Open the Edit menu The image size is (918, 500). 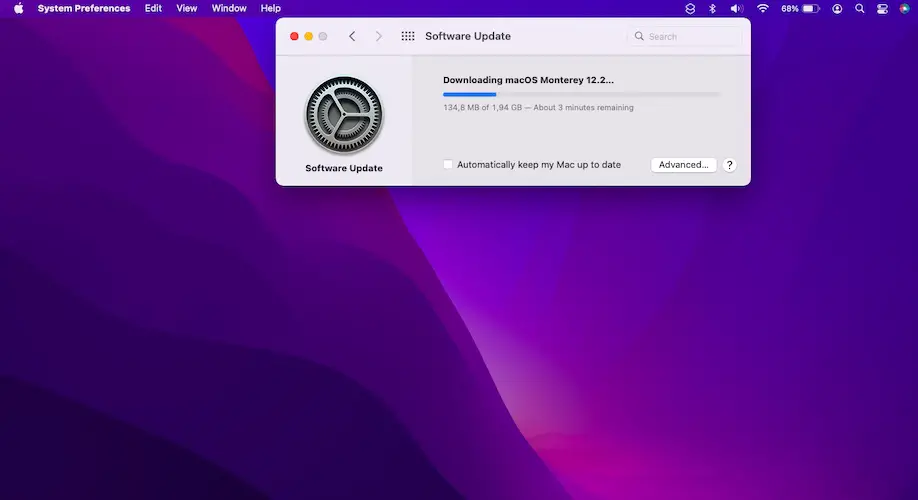click(x=153, y=8)
